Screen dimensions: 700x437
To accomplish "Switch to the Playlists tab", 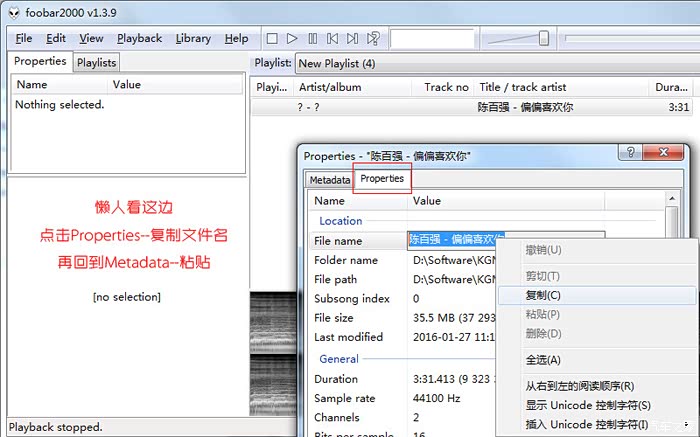I will (97, 62).
